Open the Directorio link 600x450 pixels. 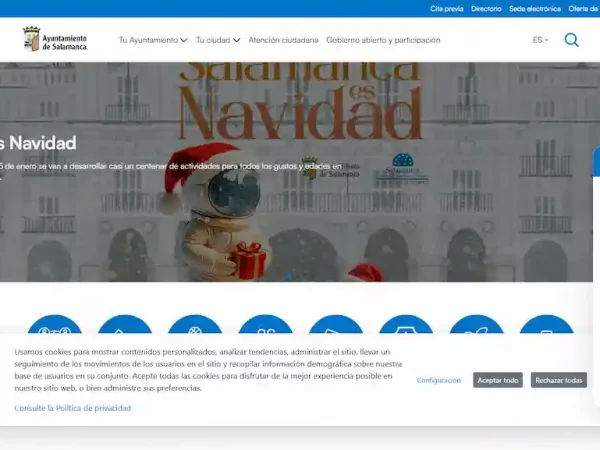click(486, 8)
